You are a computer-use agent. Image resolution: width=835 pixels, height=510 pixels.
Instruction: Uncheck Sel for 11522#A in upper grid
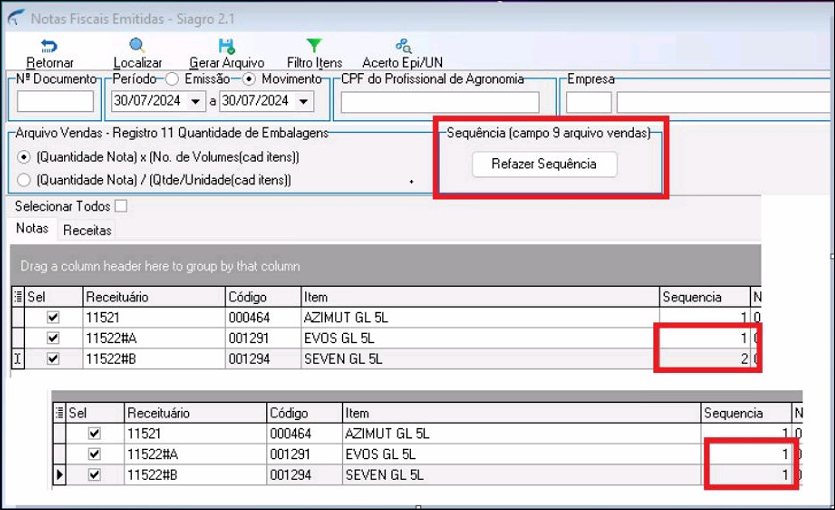click(53, 338)
